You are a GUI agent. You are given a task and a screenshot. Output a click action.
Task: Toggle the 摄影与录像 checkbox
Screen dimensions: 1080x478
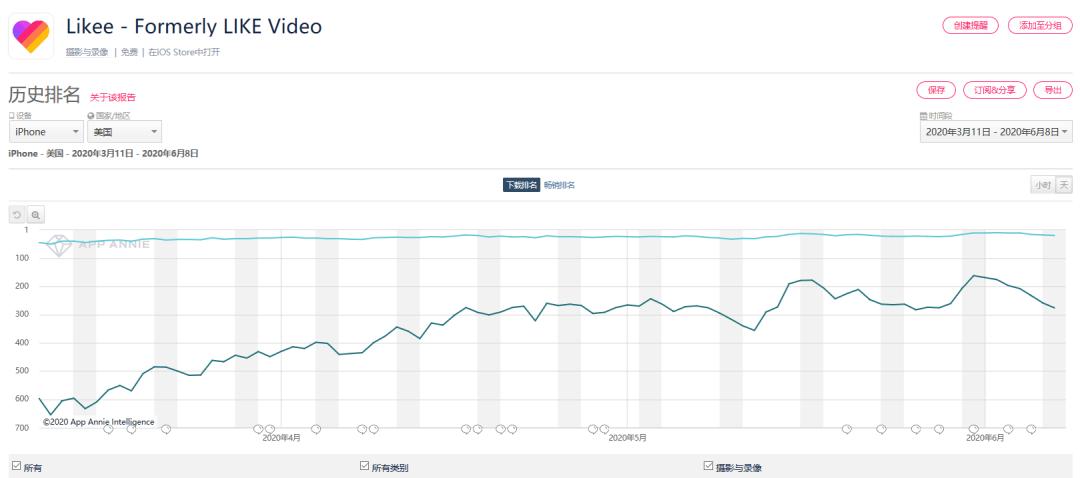click(709, 466)
